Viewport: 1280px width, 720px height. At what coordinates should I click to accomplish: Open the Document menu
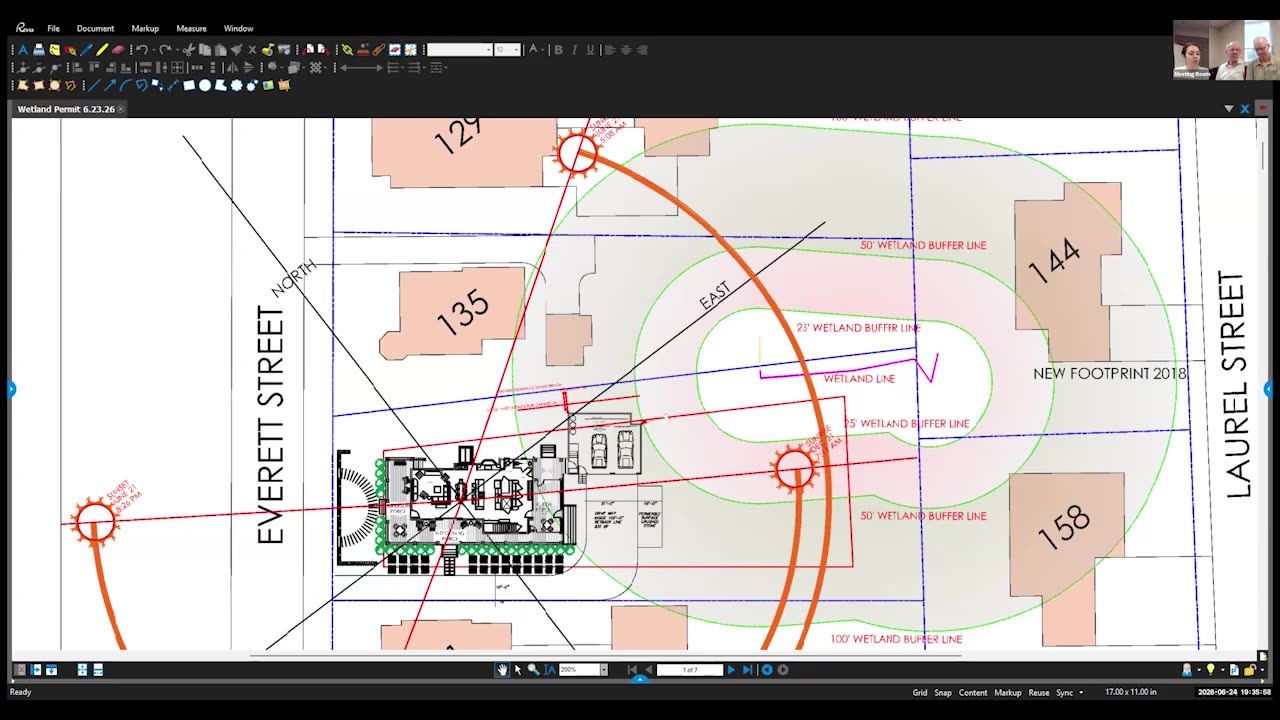click(95, 28)
